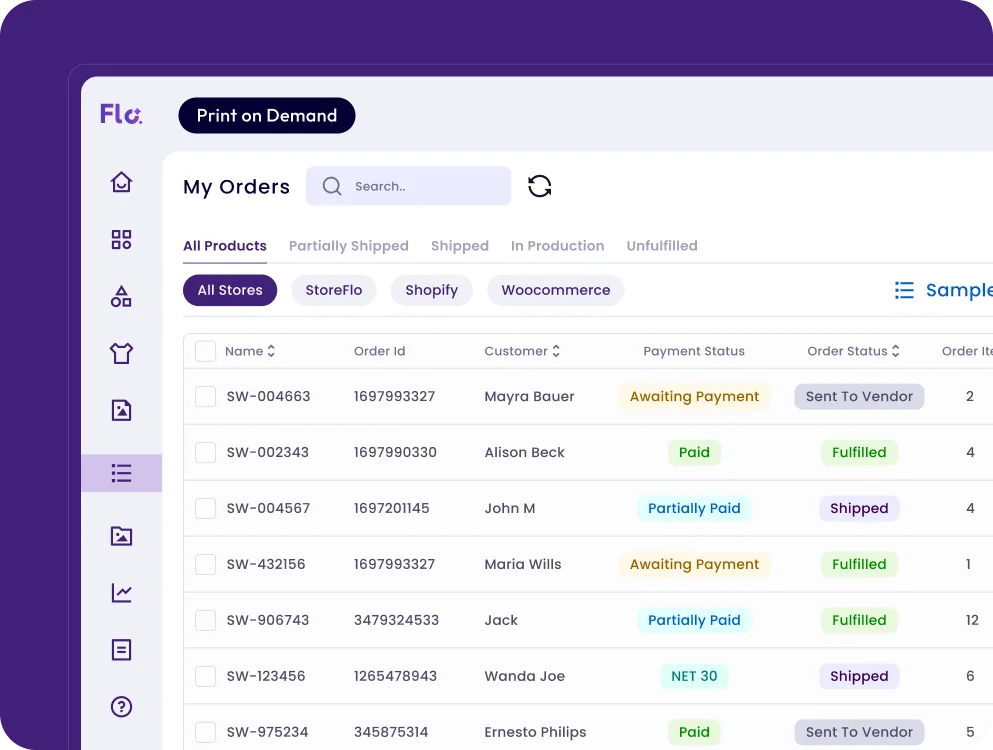Click Partially Paid badge for John M
This screenshot has height=750, width=993.
click(x=694, y=508)
